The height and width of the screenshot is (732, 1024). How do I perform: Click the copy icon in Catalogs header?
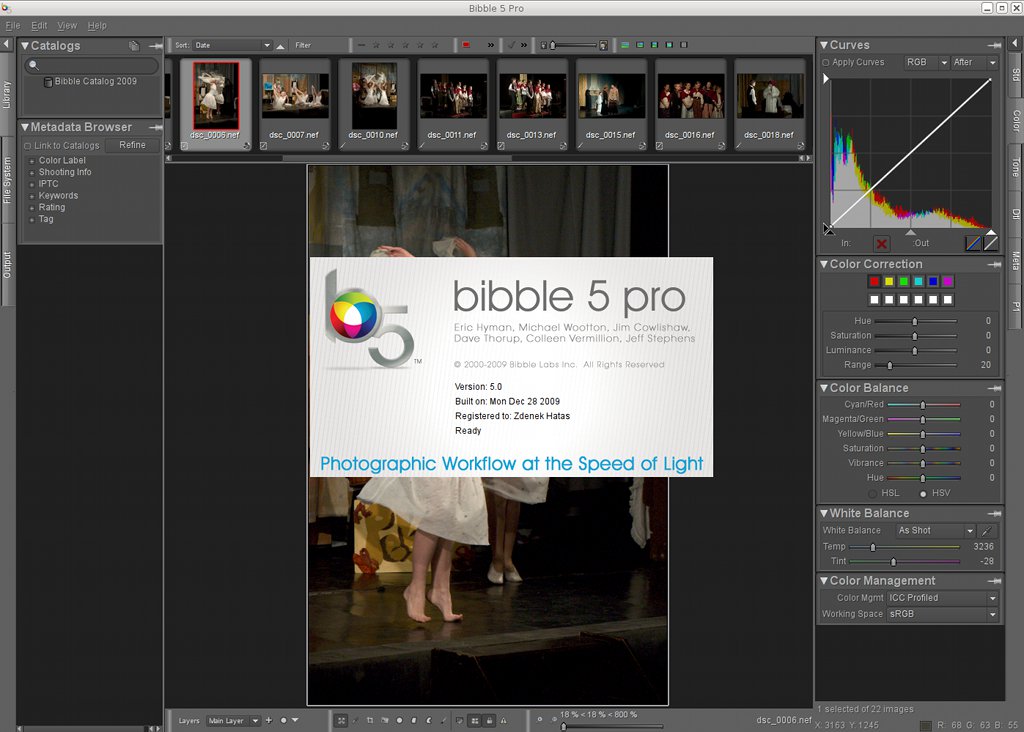134,46
